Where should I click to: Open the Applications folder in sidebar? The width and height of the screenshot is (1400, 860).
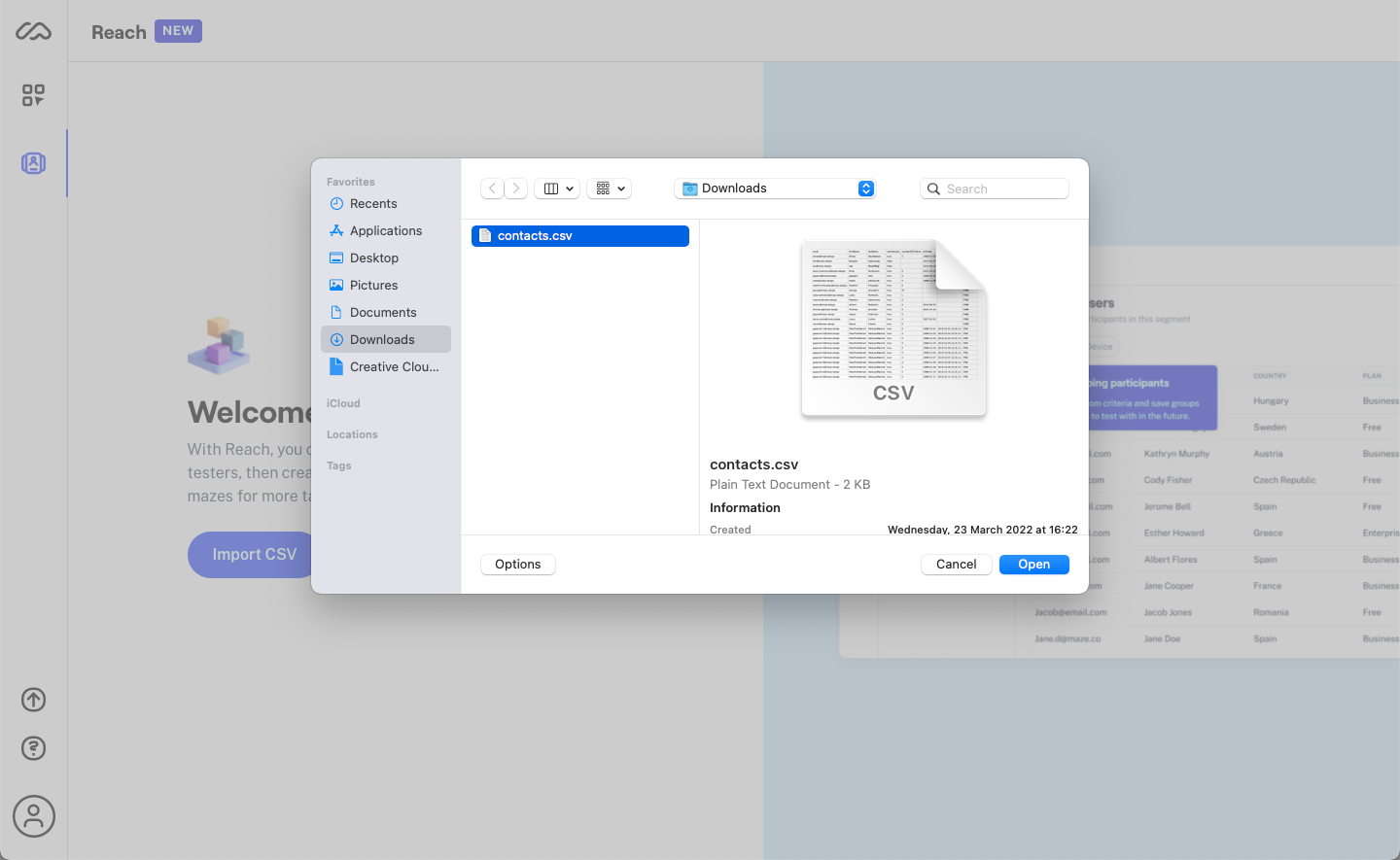click(x=385, y=230)
